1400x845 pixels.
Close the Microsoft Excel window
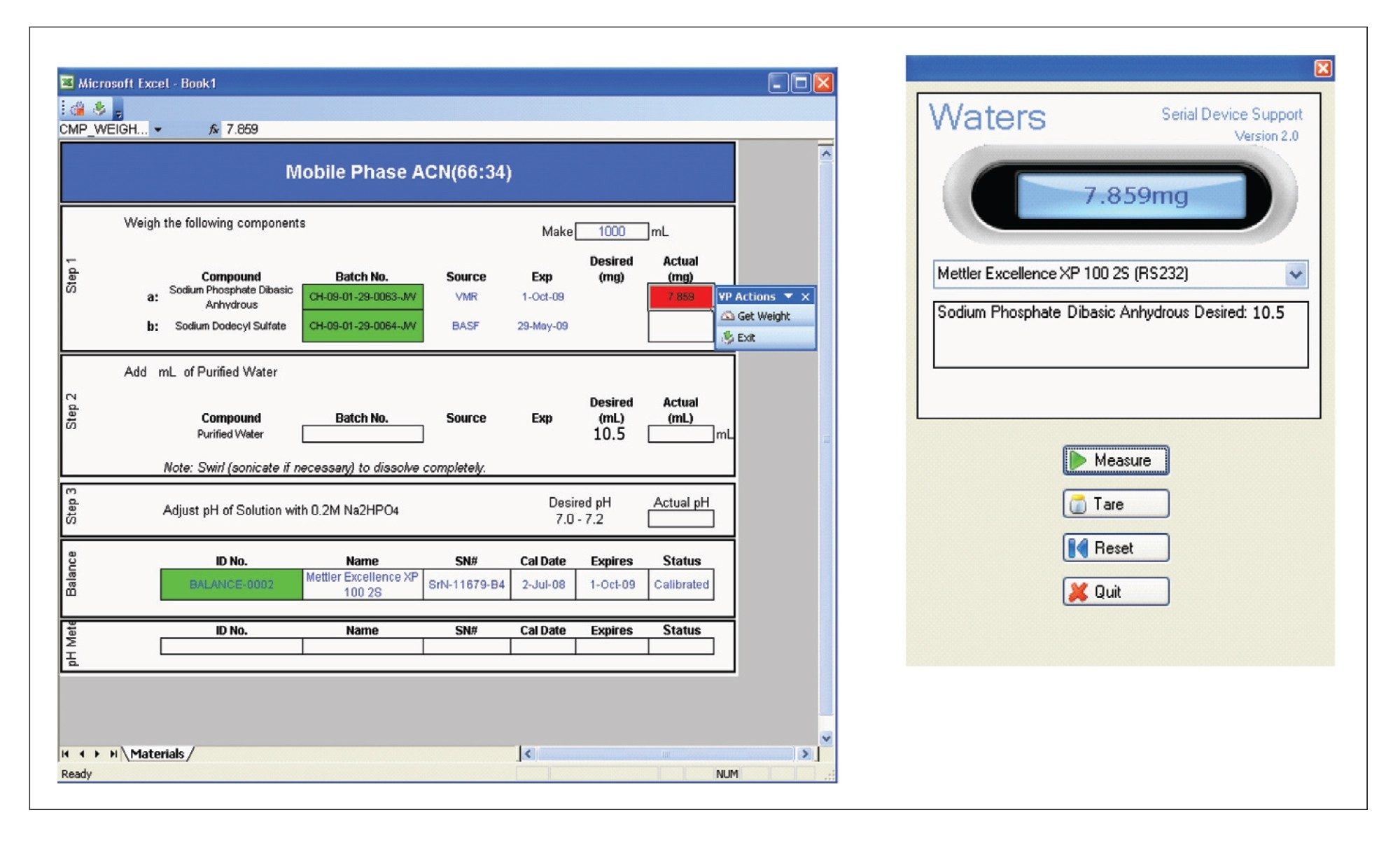pyautogui.click(x=823, y=83)
